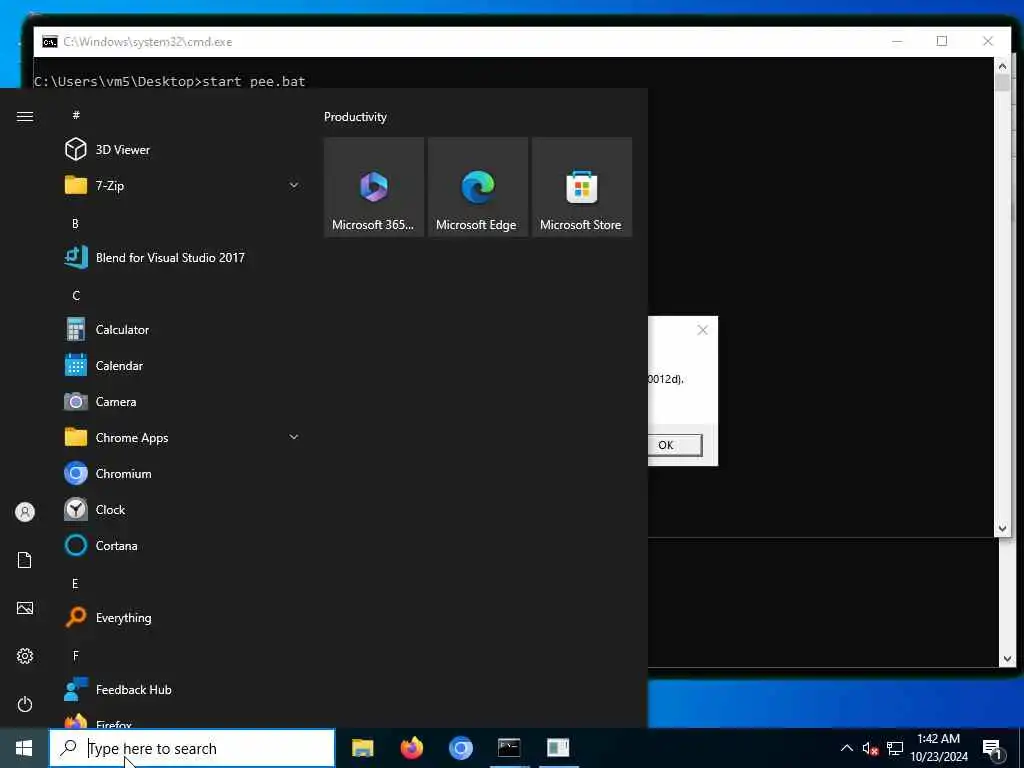Expand the Chrome Apps folder chevron
This screenshot has width=1024, height=768.
(294, 437)
